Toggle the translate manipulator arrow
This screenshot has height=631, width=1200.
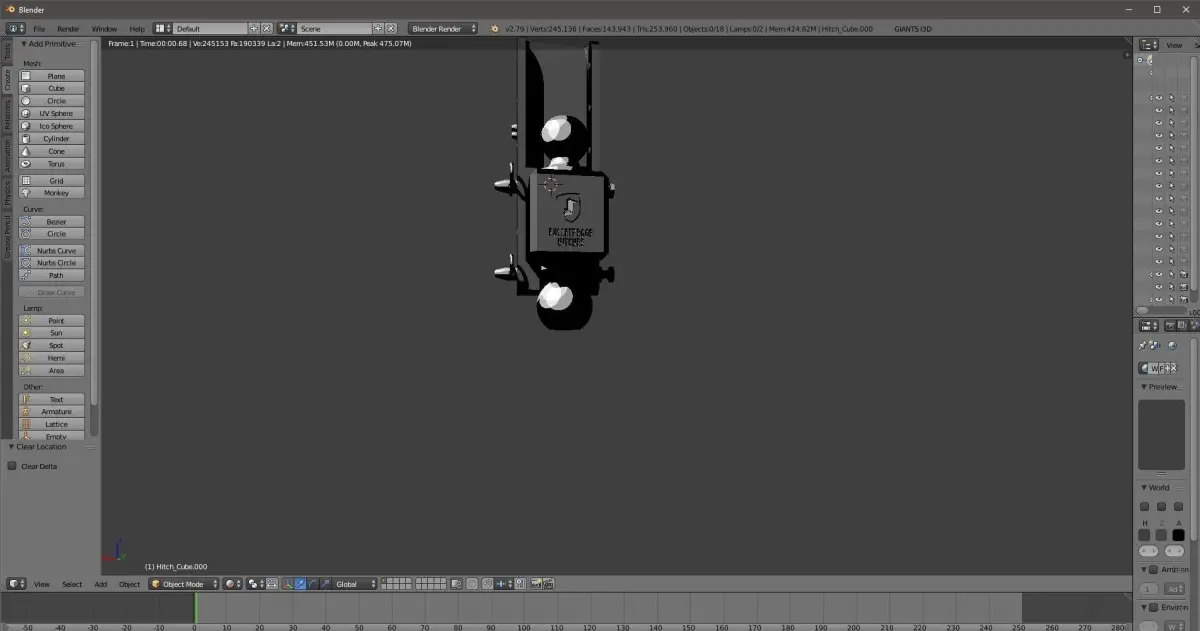pyautogui.click(x=300, y=584)
